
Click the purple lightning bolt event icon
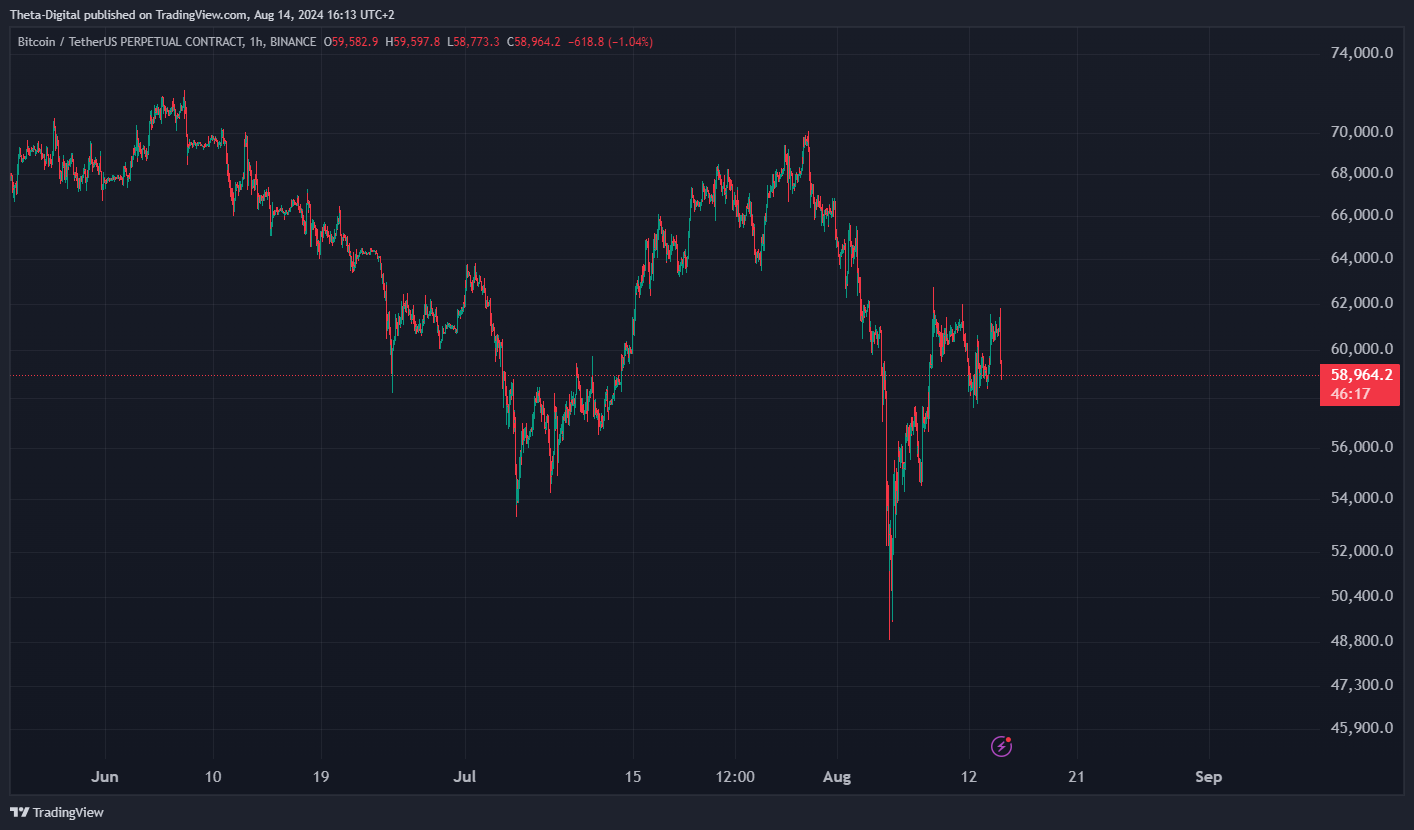(x=1002, y=746)
